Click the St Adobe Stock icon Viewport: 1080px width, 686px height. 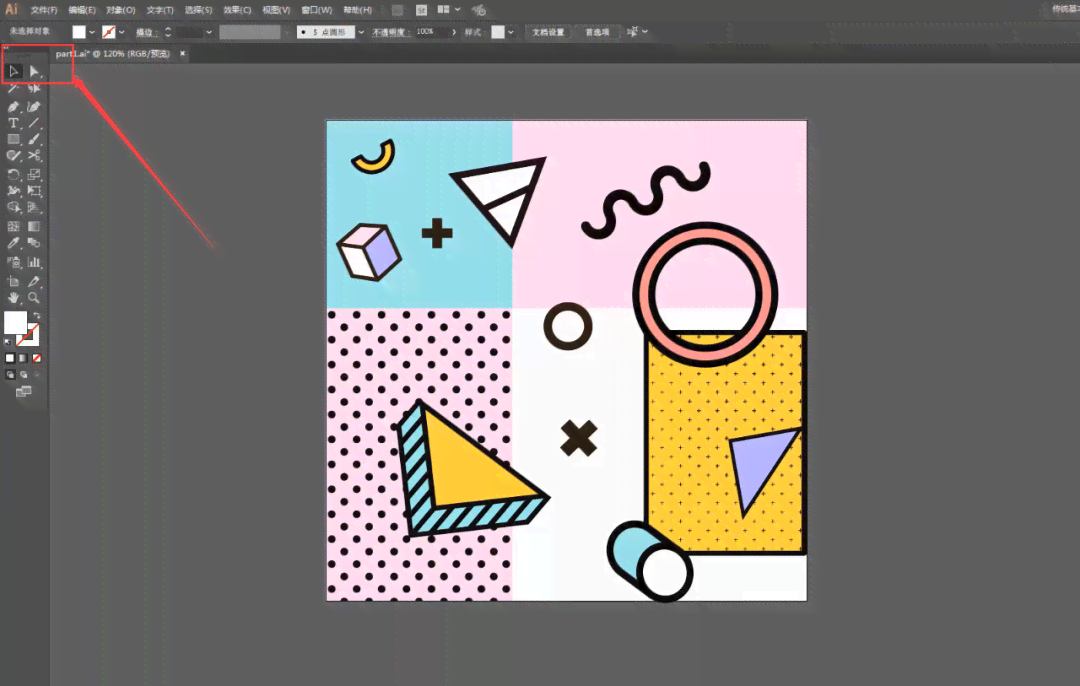click(422, 10)
